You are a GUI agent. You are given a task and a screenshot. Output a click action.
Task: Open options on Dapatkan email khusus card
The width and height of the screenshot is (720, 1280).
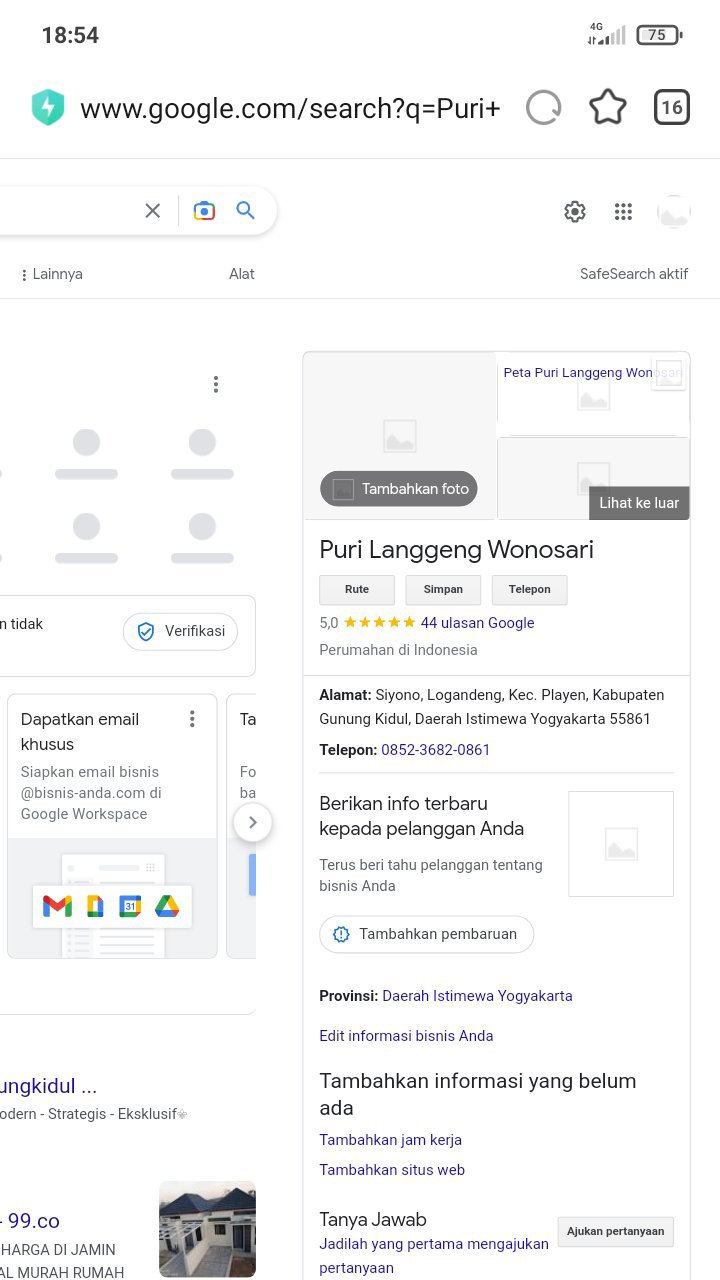point(192,719)
